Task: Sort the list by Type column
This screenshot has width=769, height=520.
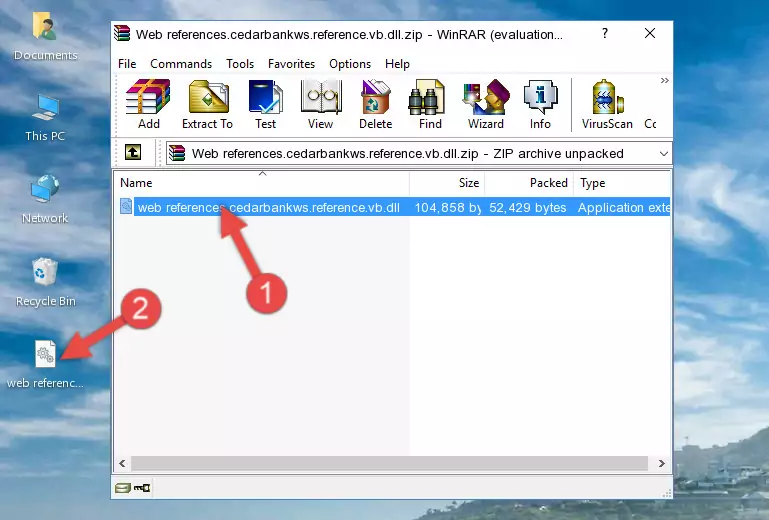Action: pyautogui.click(x=622, y=182)
